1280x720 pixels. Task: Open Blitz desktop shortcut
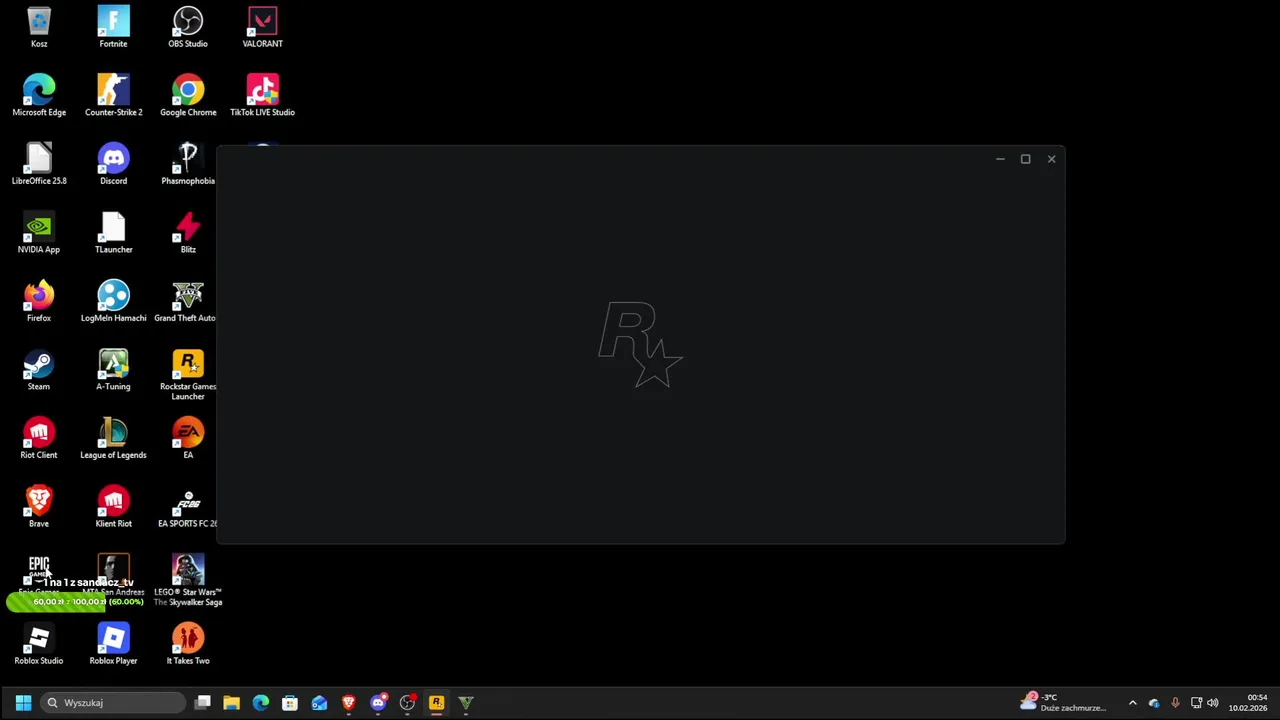[188, 232]
